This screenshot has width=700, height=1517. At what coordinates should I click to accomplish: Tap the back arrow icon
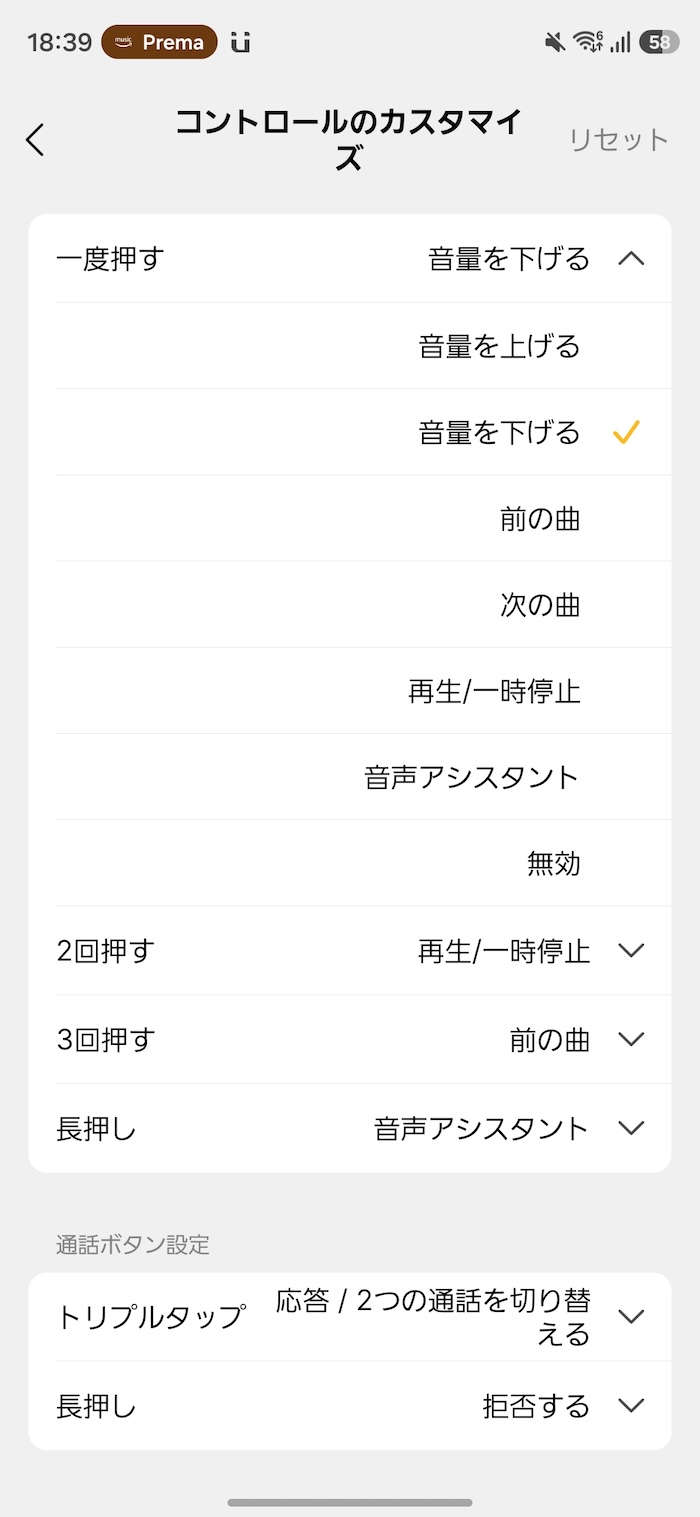point(36,140)
